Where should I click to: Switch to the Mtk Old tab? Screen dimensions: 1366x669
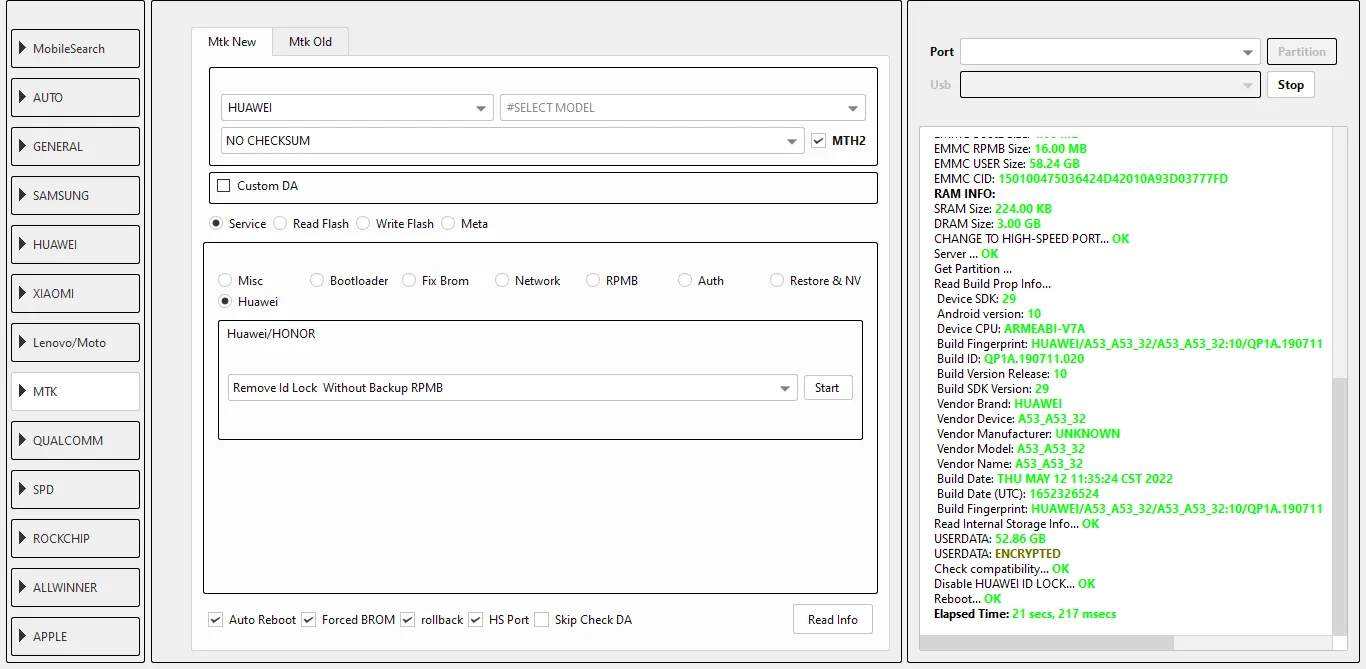310,42
